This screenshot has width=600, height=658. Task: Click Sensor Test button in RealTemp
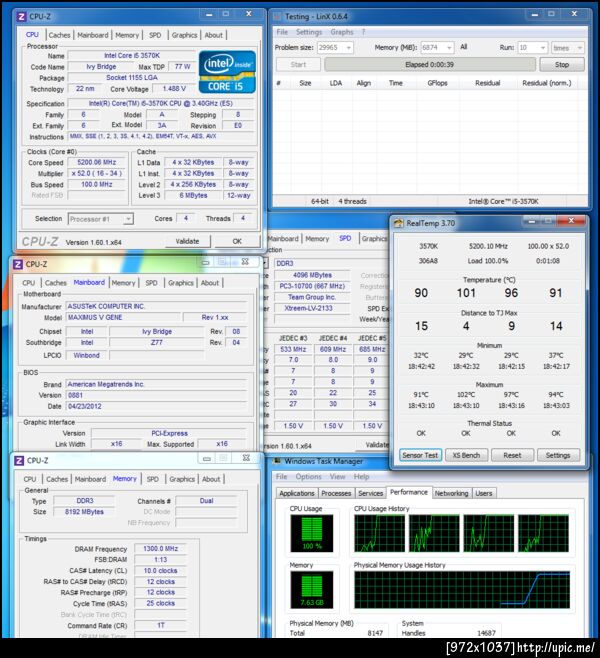click(x=420, y=455)
